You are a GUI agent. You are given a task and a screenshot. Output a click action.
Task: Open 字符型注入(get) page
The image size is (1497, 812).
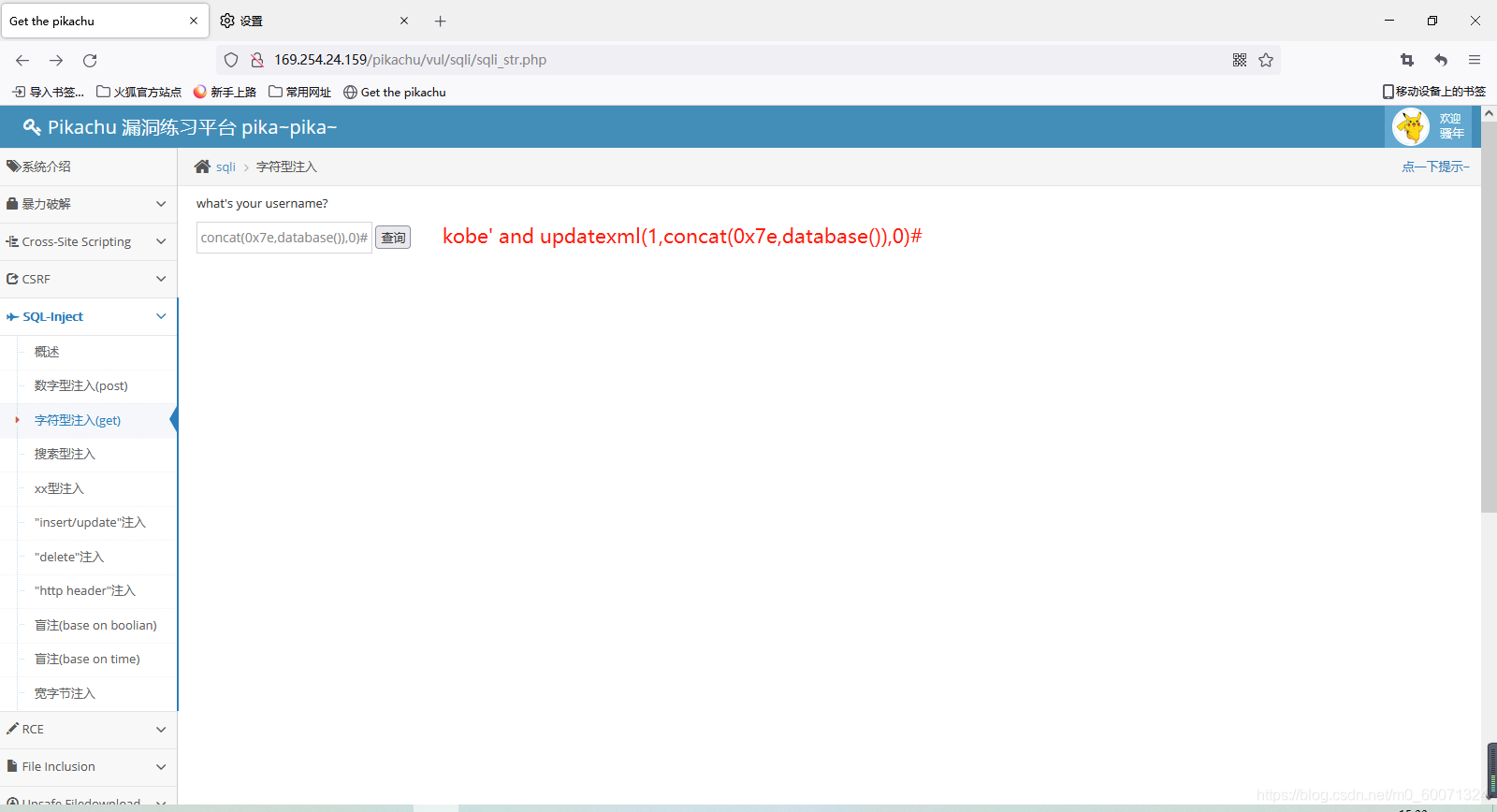[78, 420]
